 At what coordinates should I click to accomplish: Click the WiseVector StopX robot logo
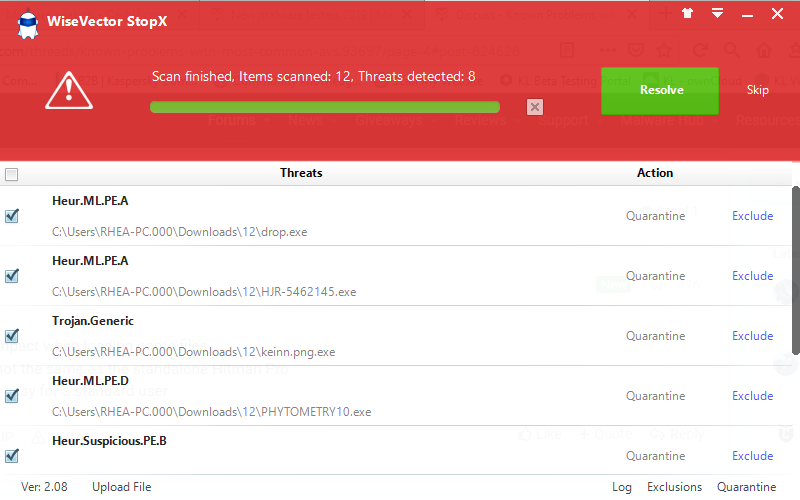(x=28, y=24)
